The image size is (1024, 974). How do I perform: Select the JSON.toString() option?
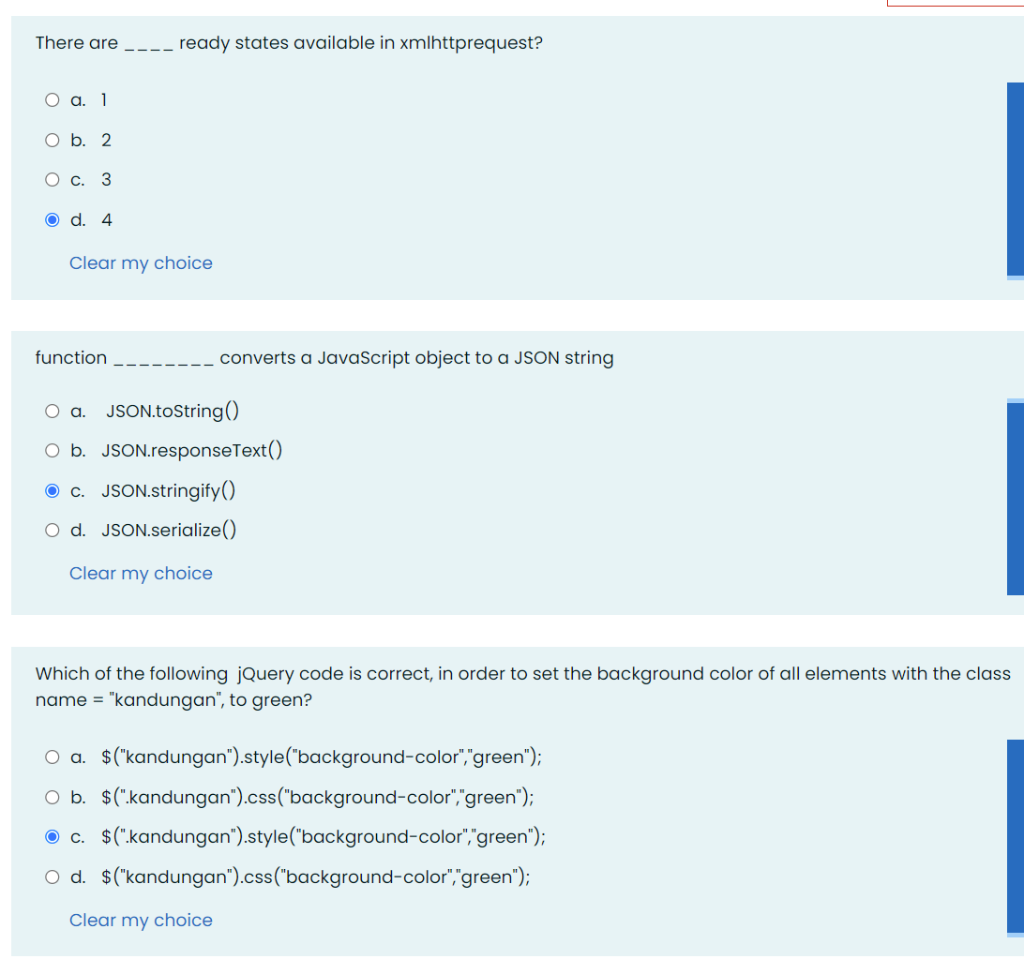coord(51,410)
